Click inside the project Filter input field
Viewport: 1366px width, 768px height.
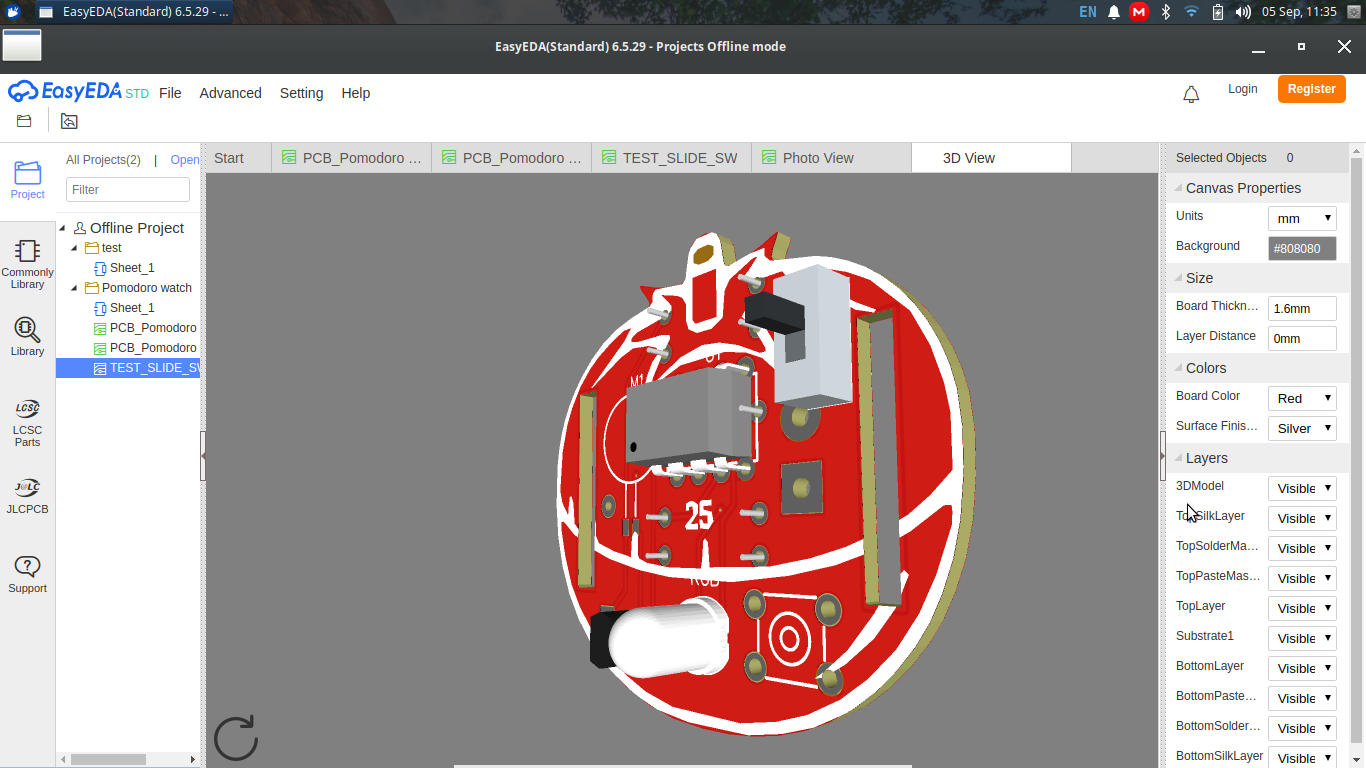(x=127, y=189)
